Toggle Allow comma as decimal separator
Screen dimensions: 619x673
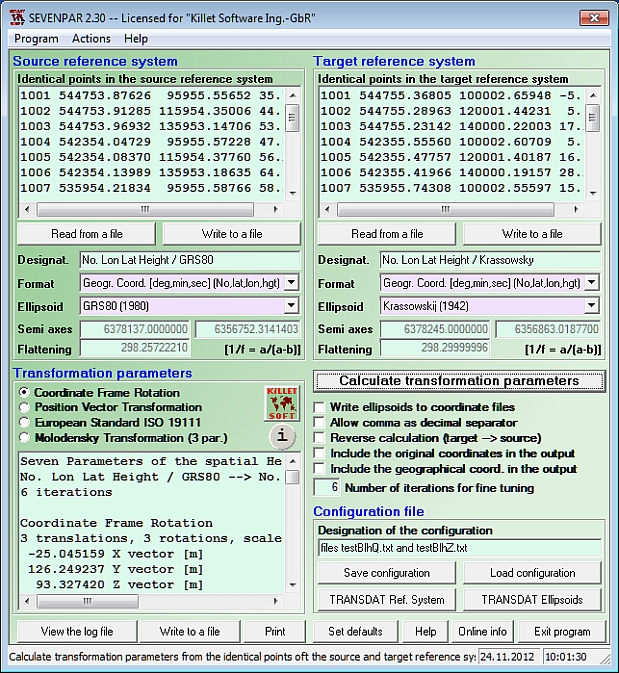click(319, 423)
